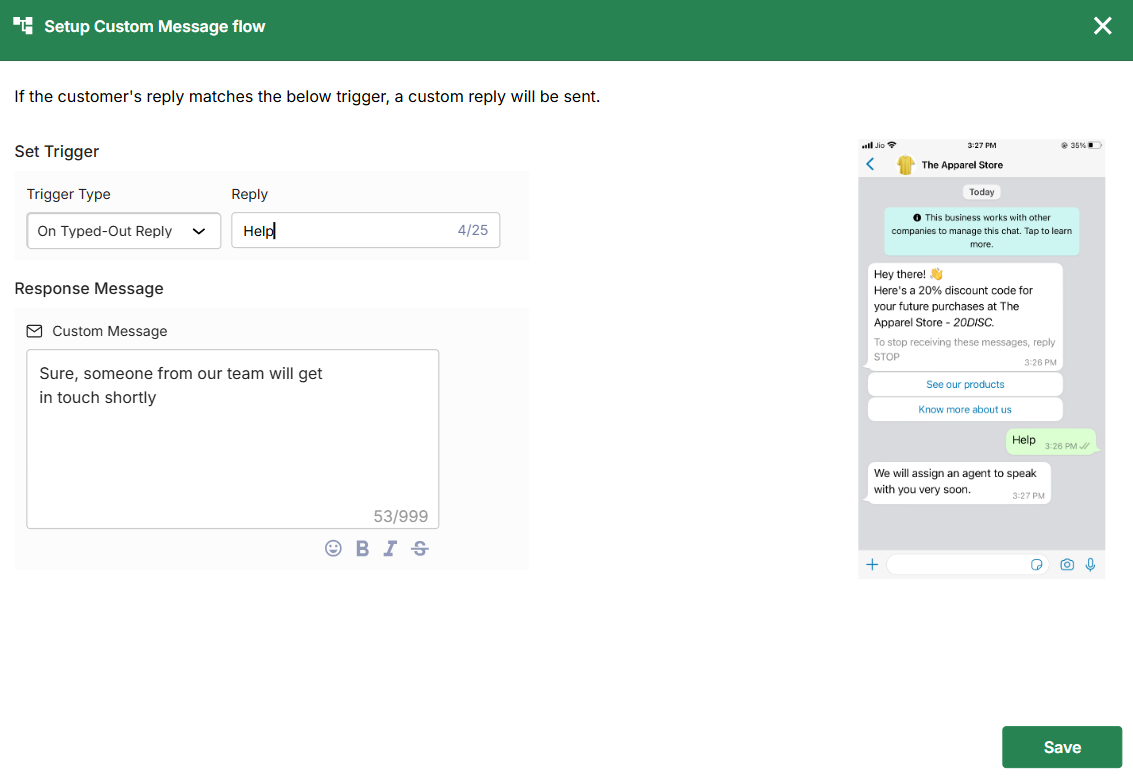The image size is (1133, 777).
Task: Save the custom message flow
Action: pyautogui.click(x=1061, y=747)
